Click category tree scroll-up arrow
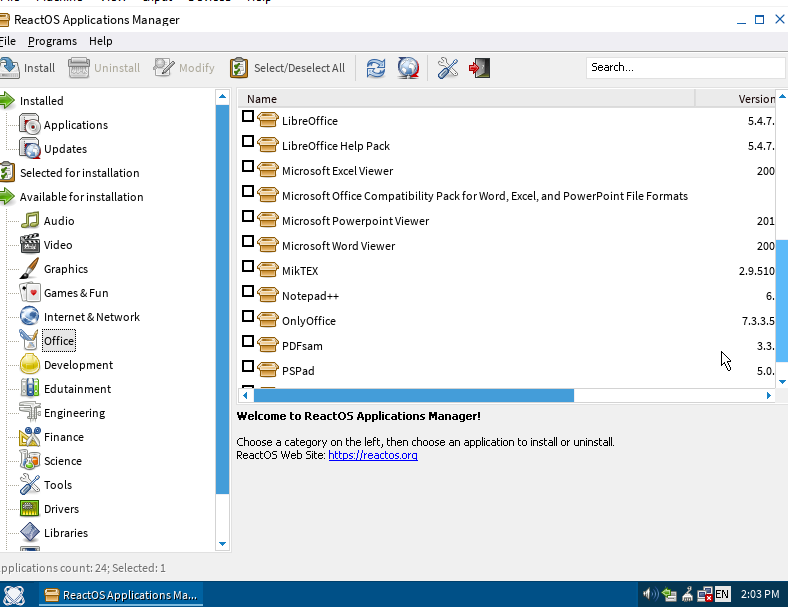This screenshot has width=788, height=607. coord(222,96)
